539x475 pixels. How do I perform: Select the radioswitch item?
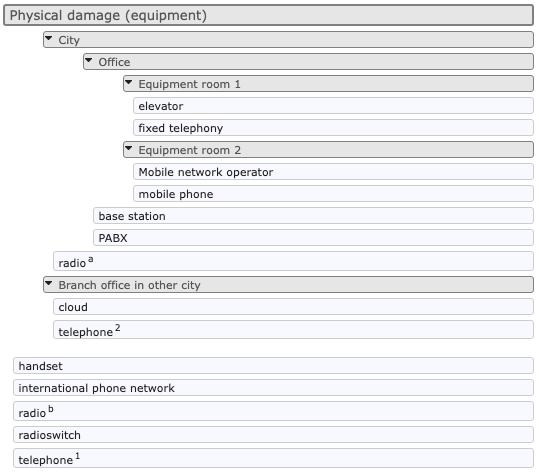[x=273, y=435]
